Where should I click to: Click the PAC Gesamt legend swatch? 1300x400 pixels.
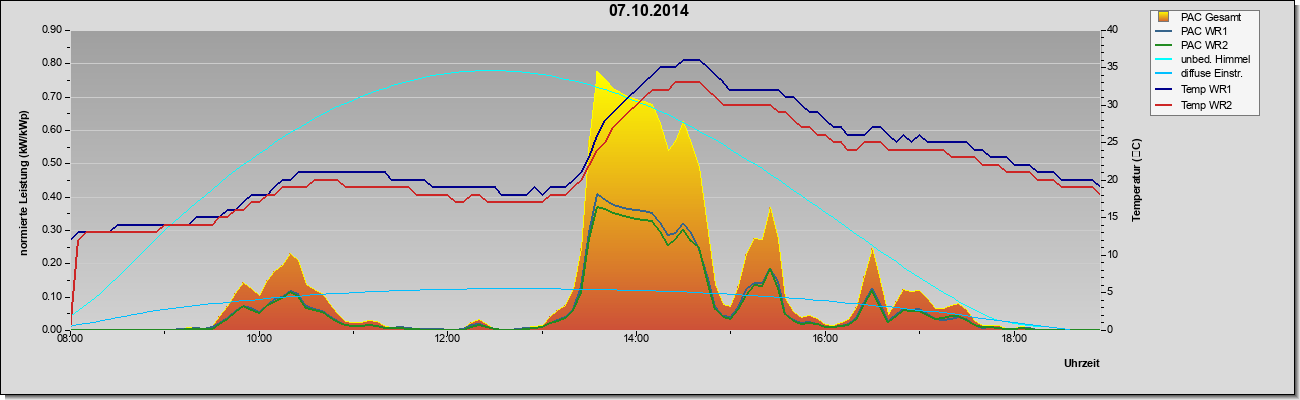click(x=1163, y=17)
